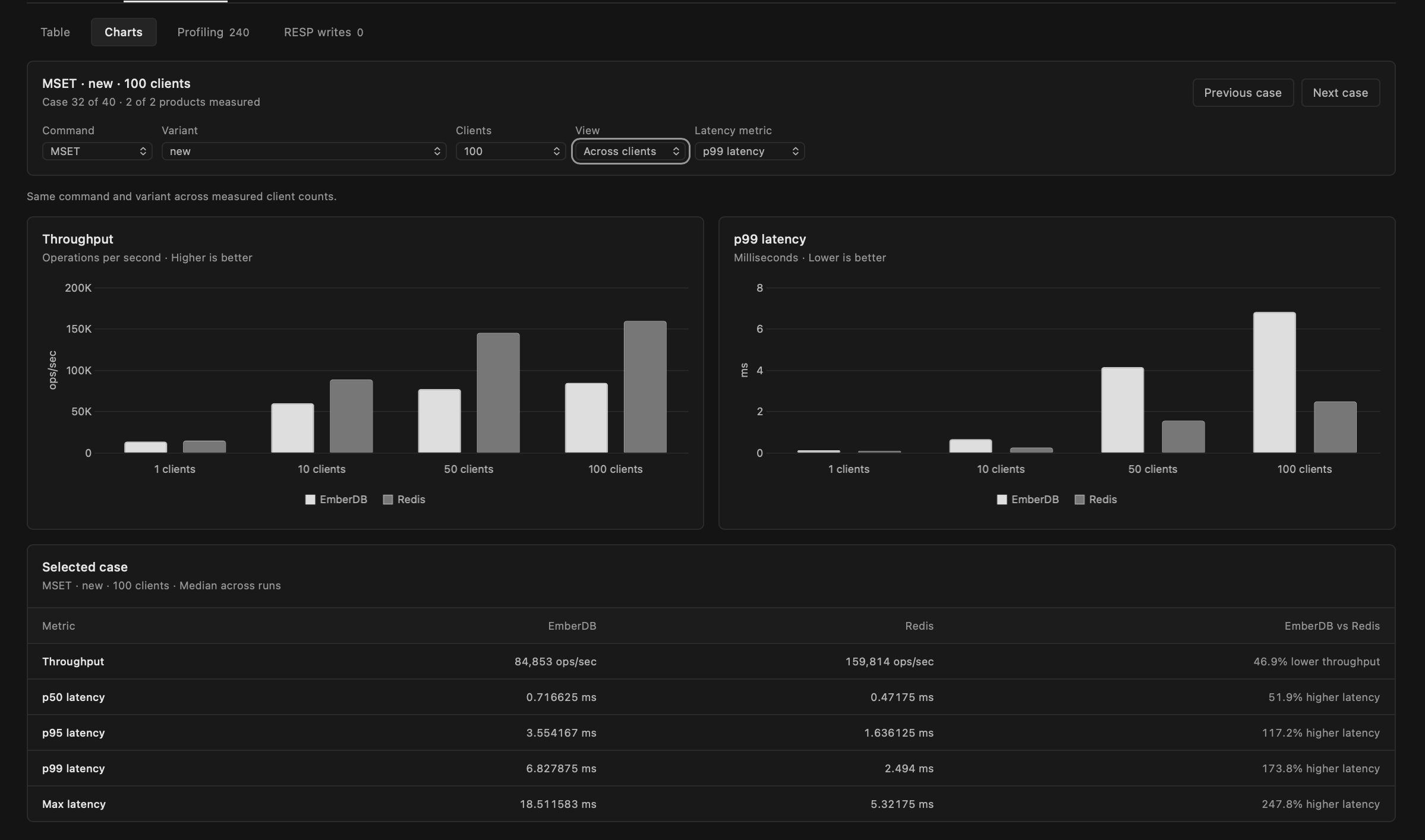Go to the Previous case

click(1243, 93)
